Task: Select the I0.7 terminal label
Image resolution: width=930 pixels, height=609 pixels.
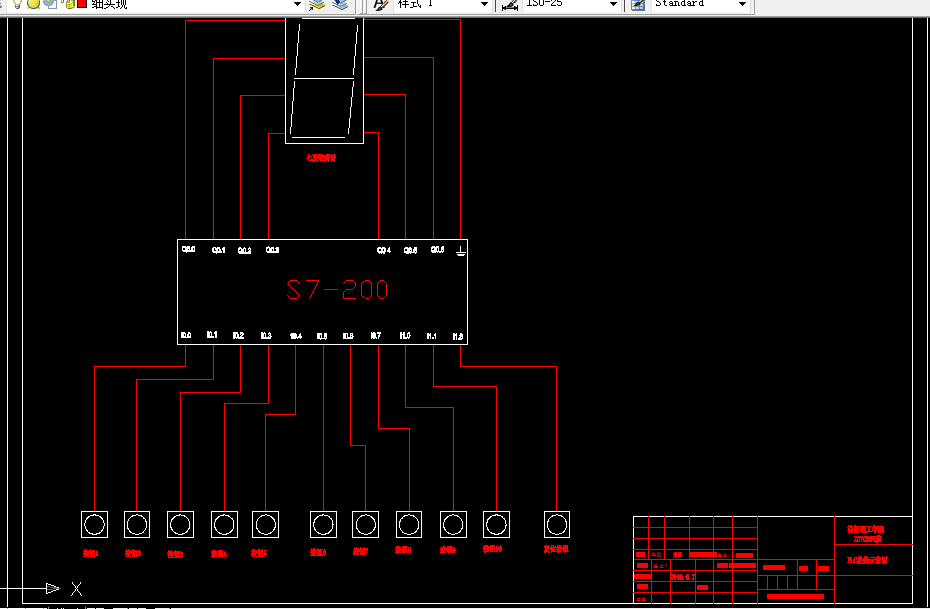Action: [x=375, y=336]
